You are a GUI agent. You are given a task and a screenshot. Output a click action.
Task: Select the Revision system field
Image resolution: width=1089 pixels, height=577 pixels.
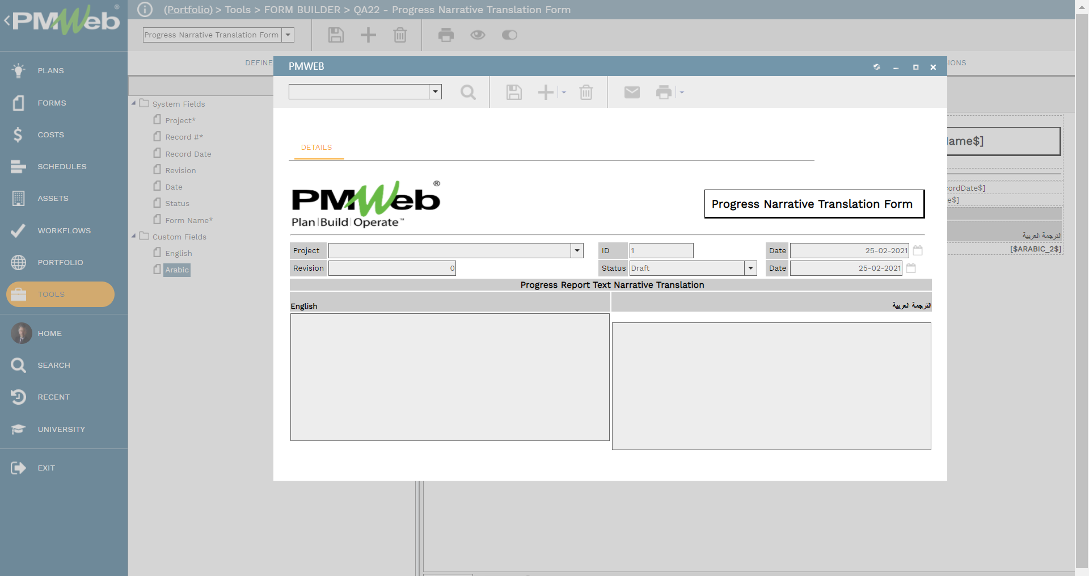[x=180, y=170]
